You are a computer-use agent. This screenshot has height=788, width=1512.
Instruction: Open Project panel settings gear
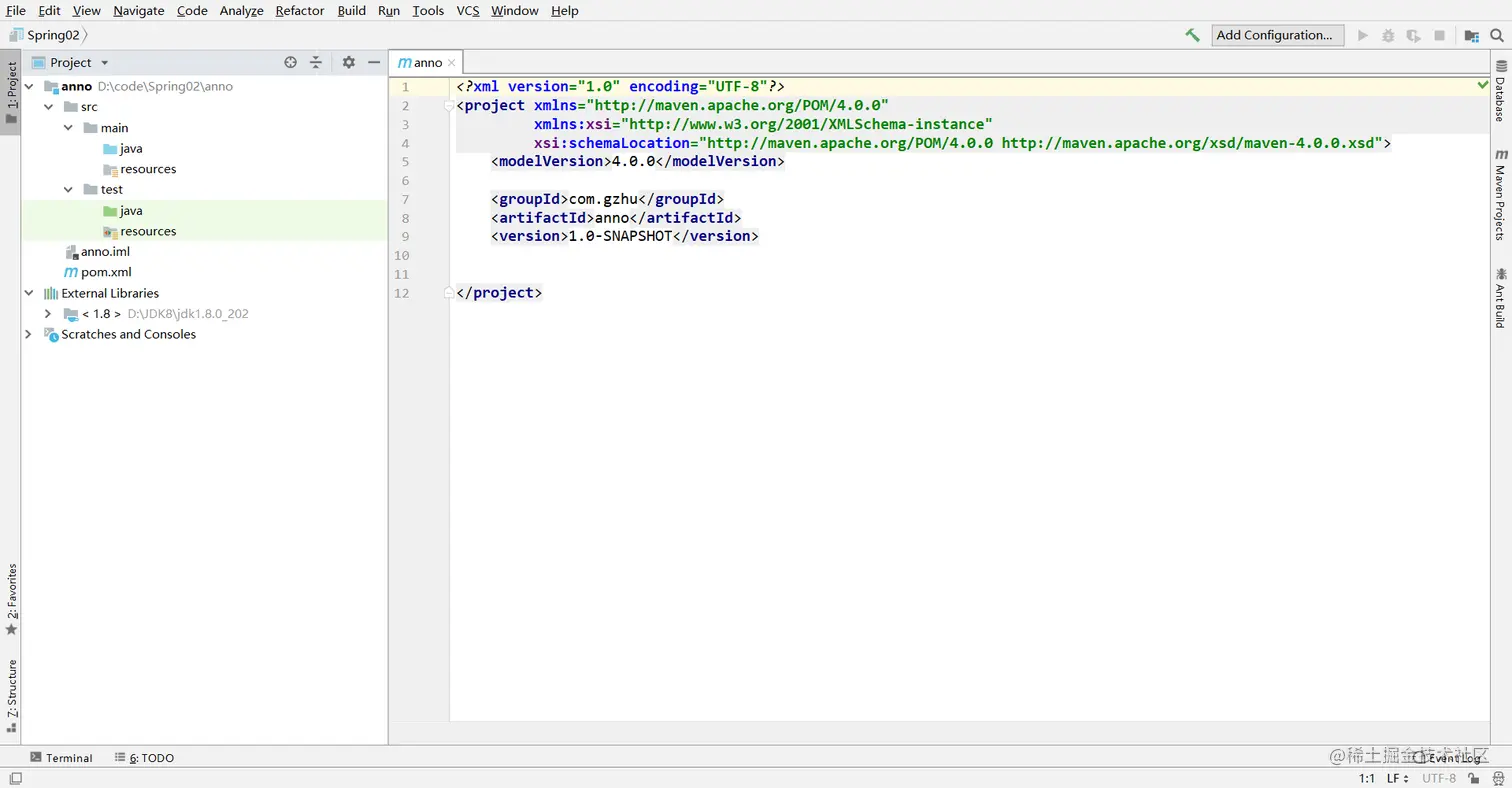(x=348, y=62)
